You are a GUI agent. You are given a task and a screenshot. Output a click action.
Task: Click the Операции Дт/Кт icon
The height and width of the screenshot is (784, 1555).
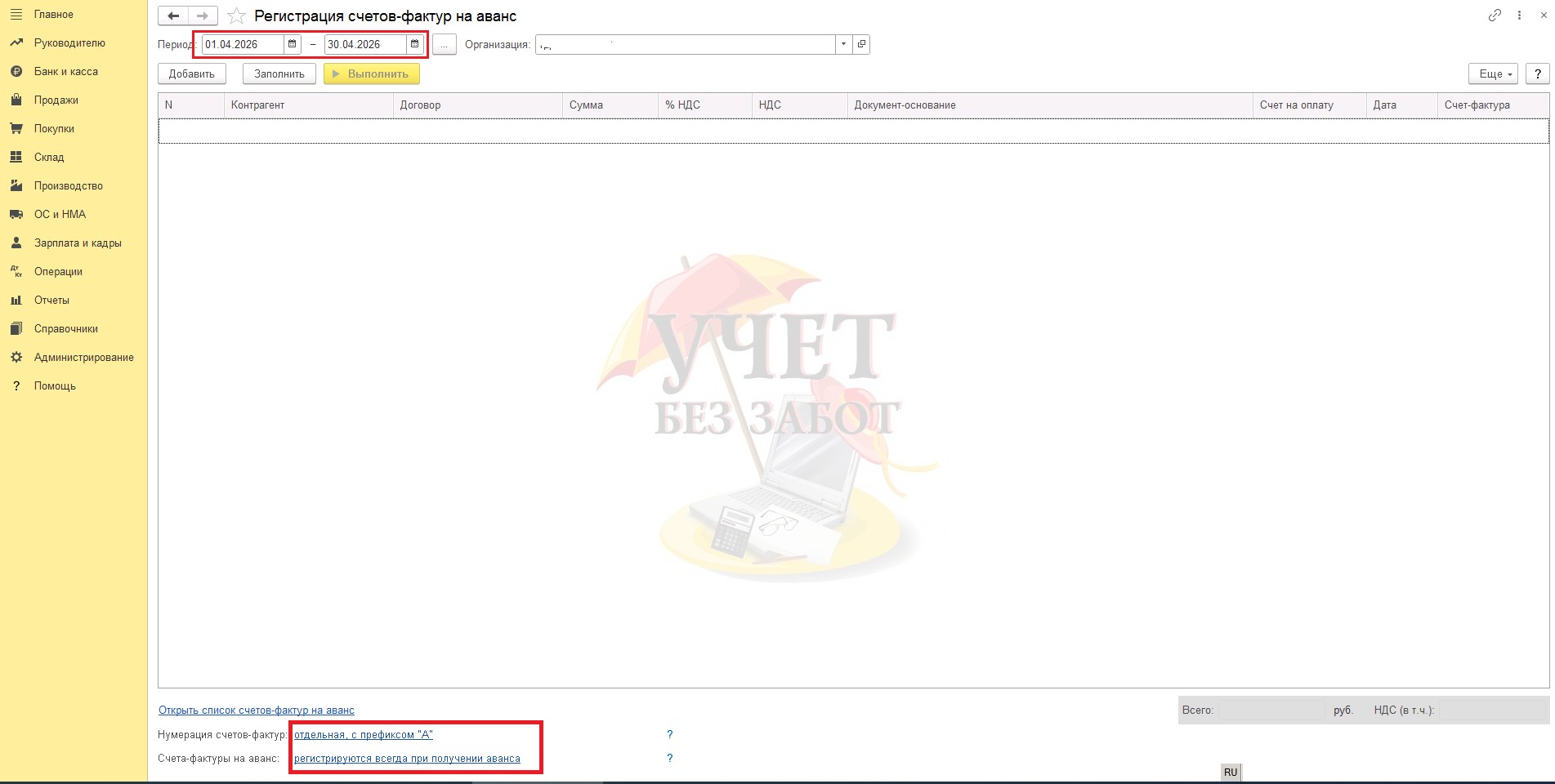[x=16, y=271]
